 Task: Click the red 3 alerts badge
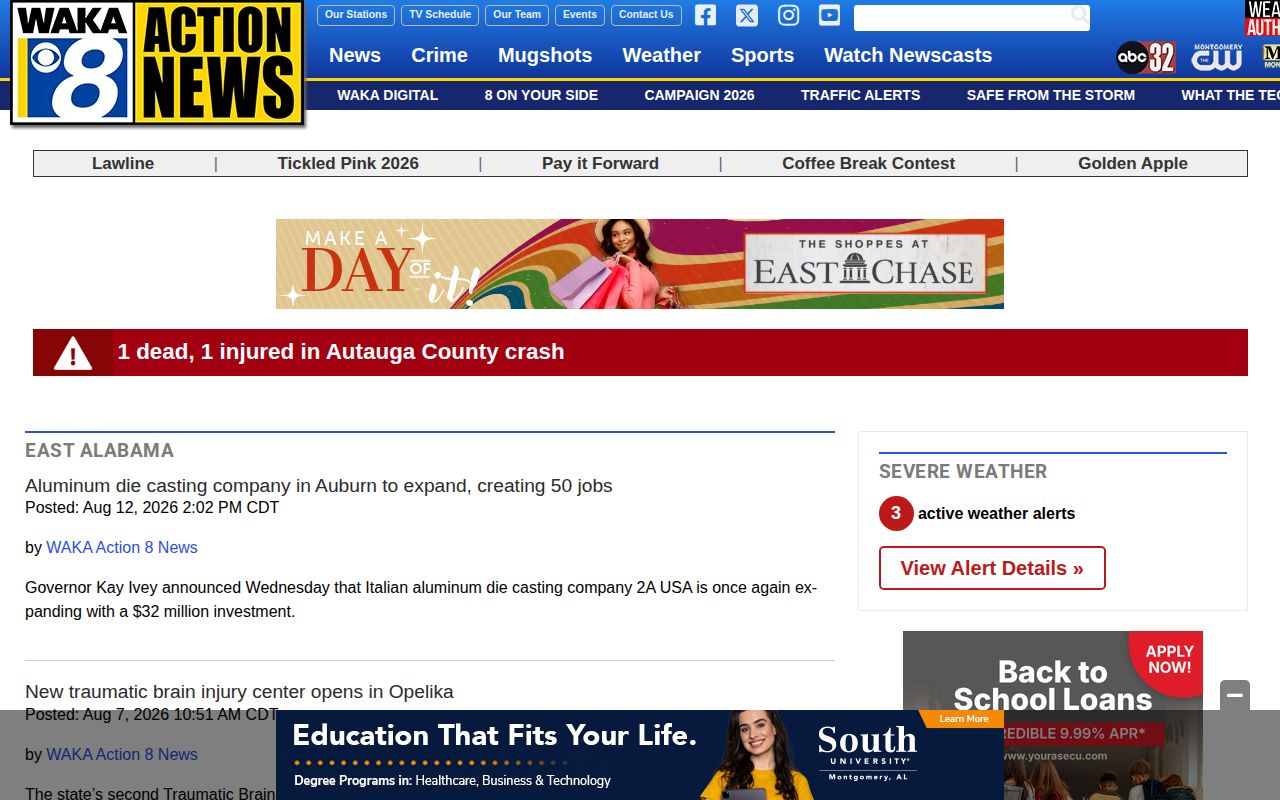click(896, 513)
